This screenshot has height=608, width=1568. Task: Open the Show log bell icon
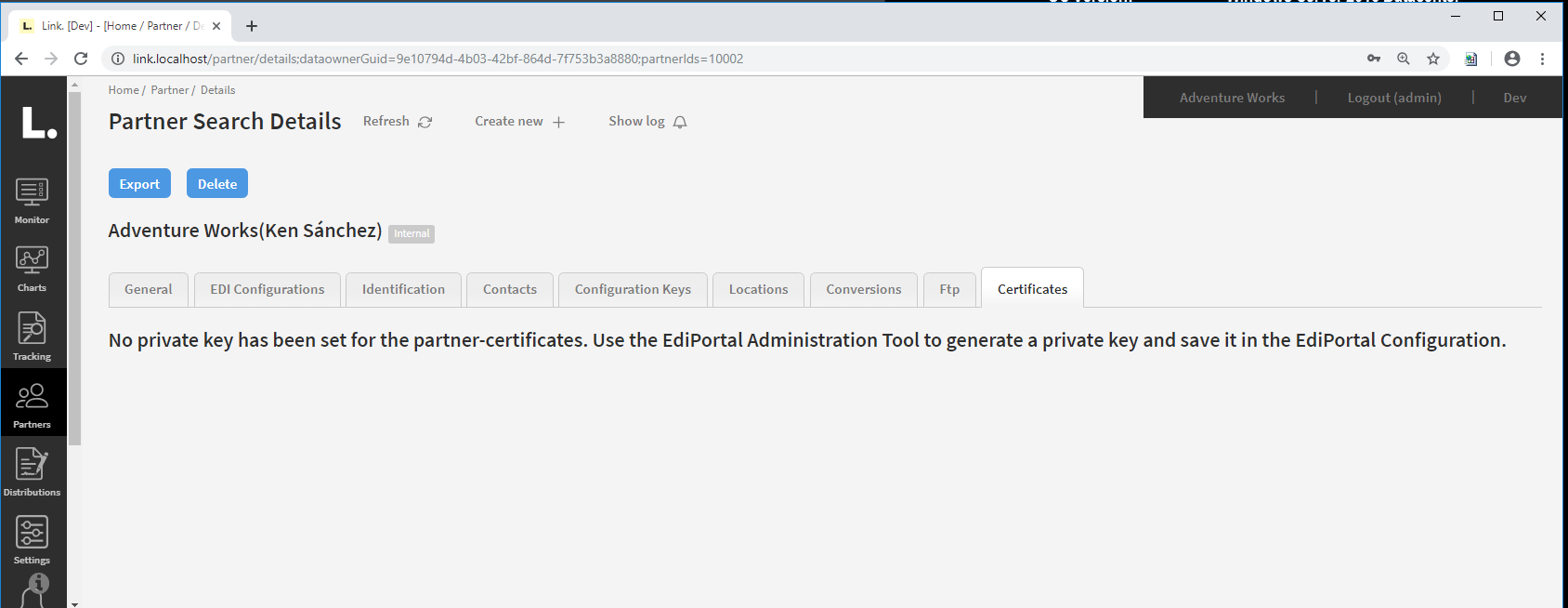click(x=680, y=122)
